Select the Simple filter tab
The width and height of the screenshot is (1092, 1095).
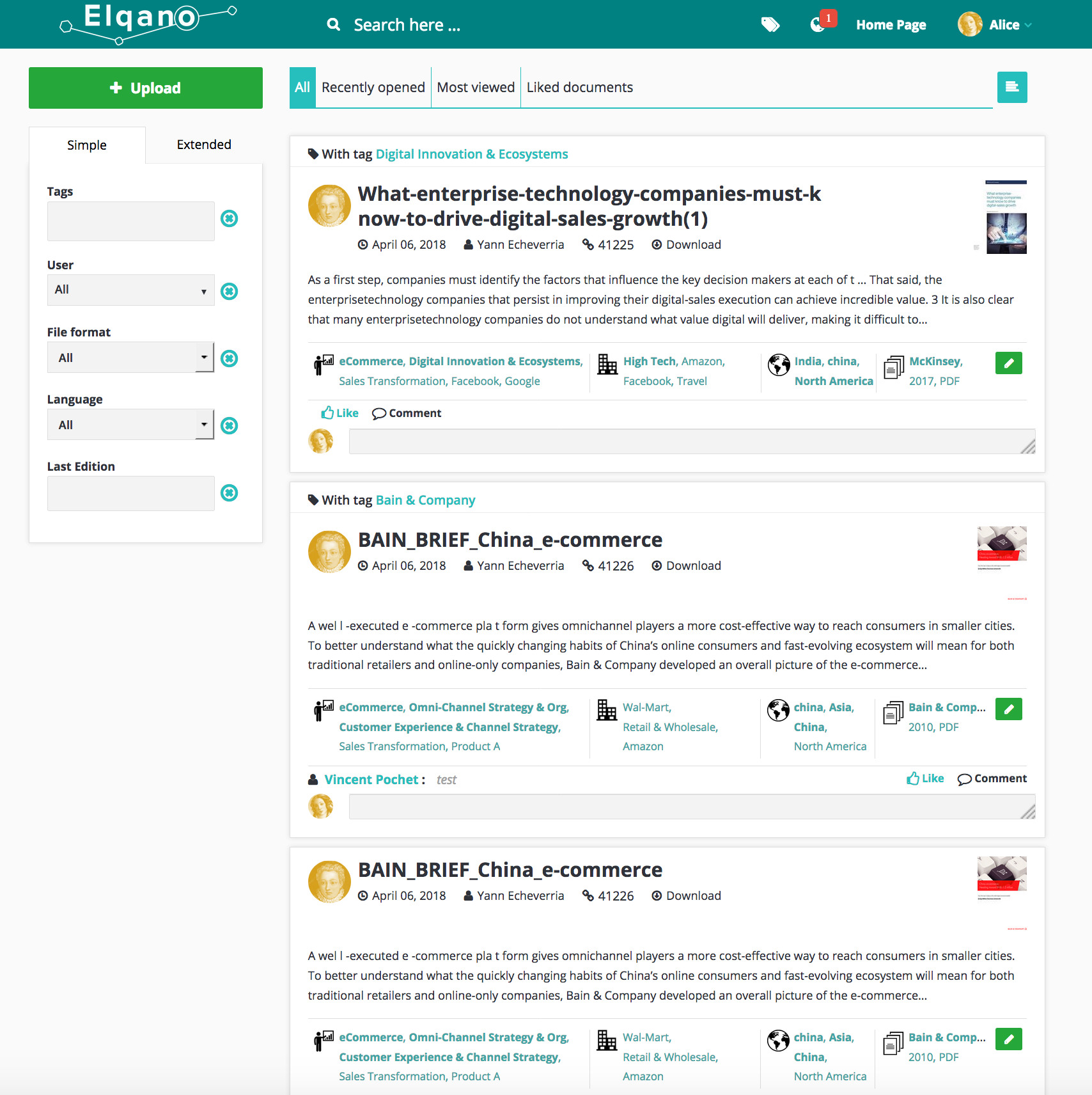coord(87,145)
